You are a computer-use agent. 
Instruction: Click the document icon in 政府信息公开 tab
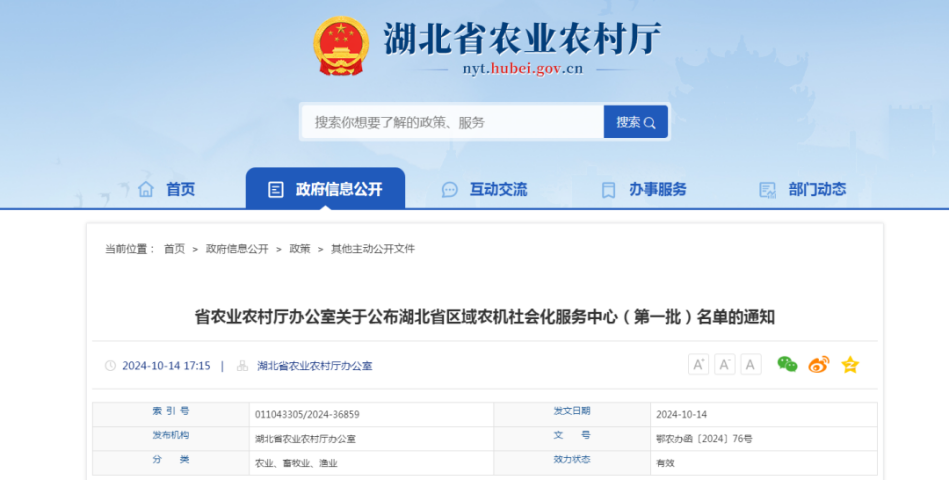pyautogui.click(x=275, y=189)
